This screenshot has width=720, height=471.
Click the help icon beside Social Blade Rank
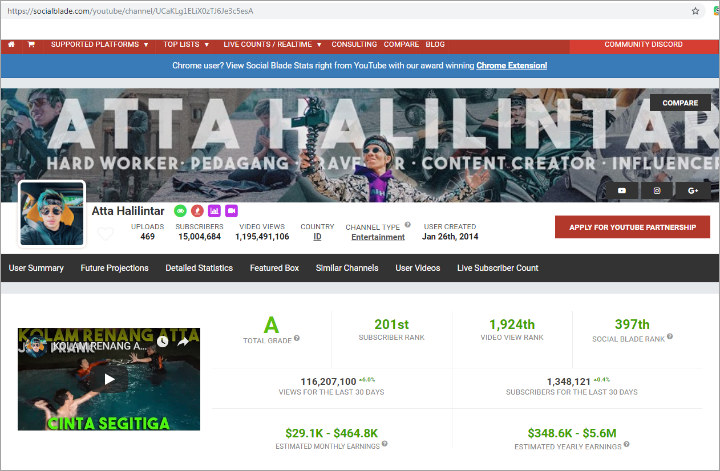pyautogui.click(x=670, y=336)
